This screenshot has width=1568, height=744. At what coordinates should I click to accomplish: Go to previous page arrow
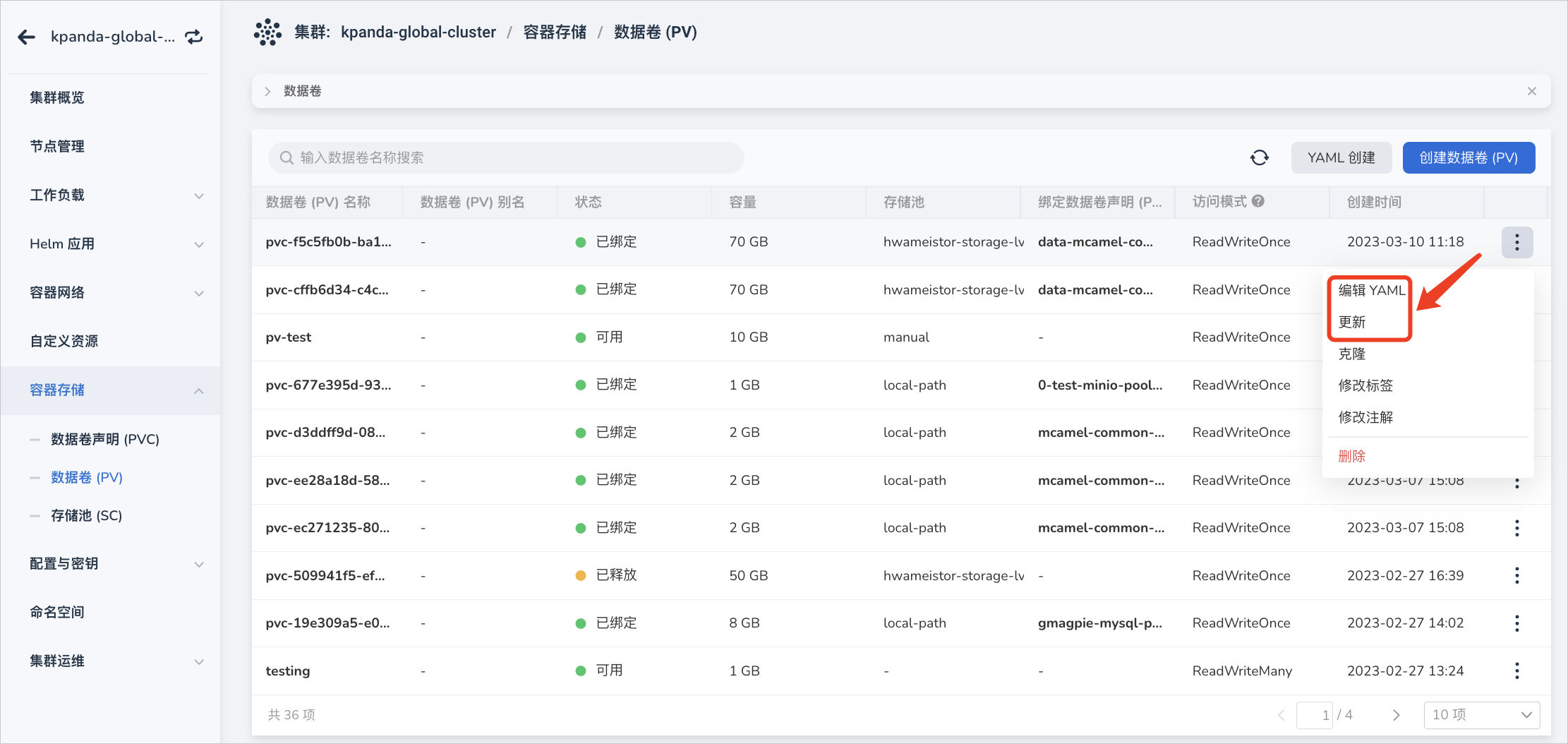[x=1281, y=715]
